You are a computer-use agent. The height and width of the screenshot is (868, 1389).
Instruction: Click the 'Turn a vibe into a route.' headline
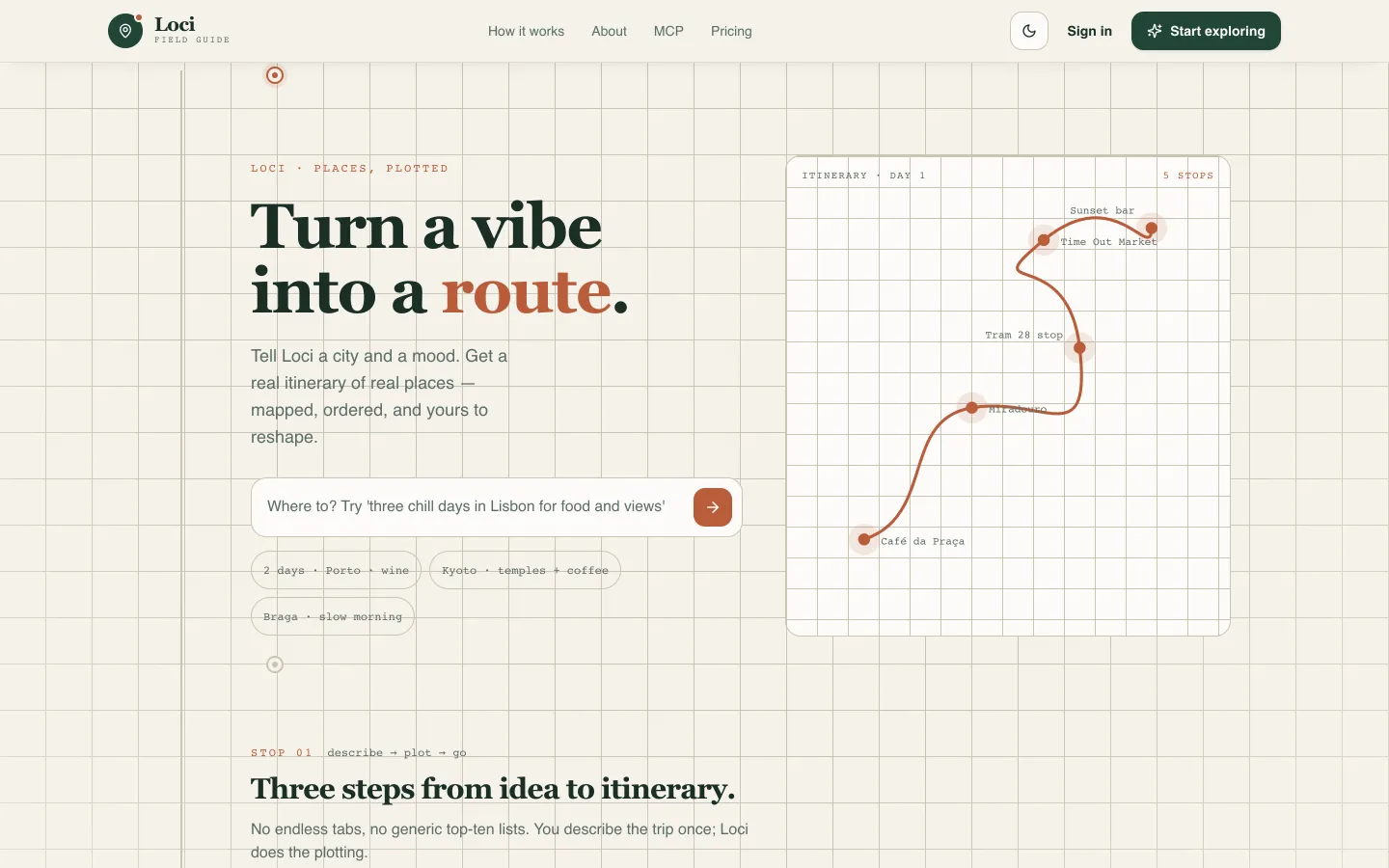pos(440,258)
